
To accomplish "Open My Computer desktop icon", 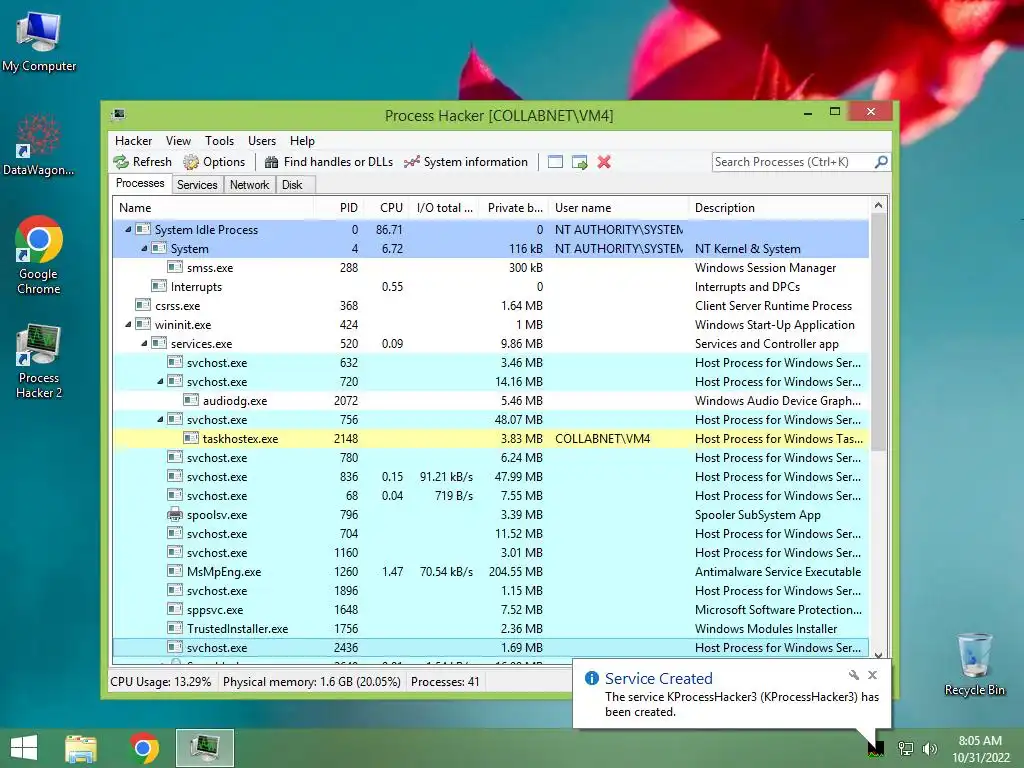I will click(x=39, y=40).
